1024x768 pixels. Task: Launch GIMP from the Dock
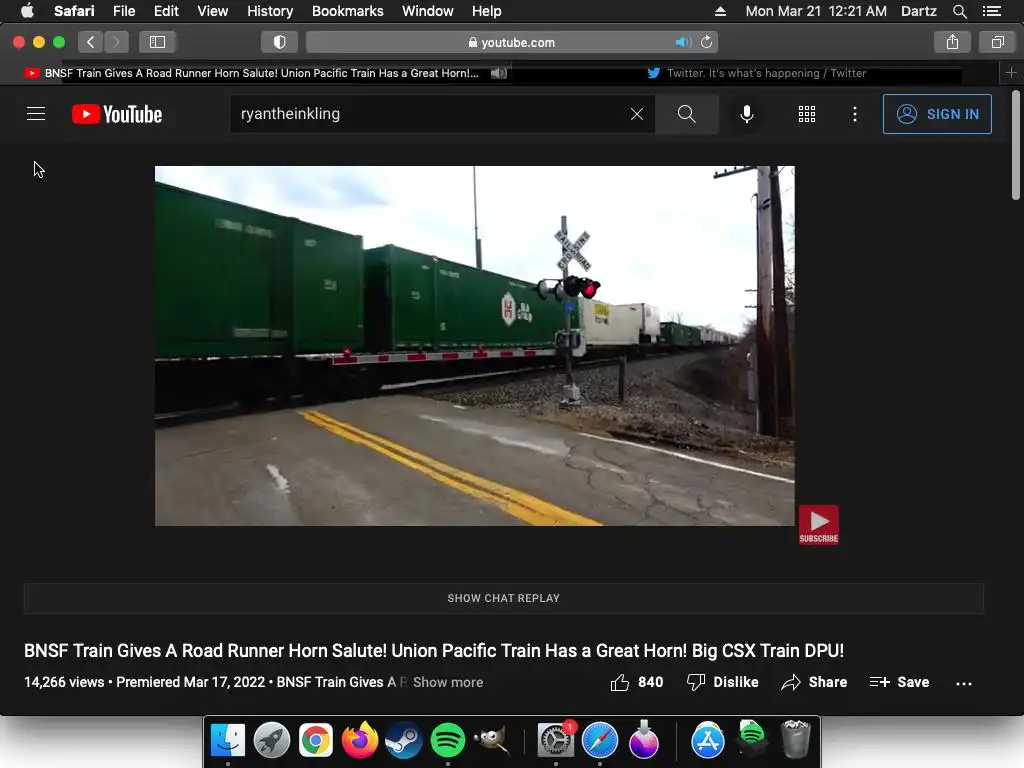click(x=492, y=741)
